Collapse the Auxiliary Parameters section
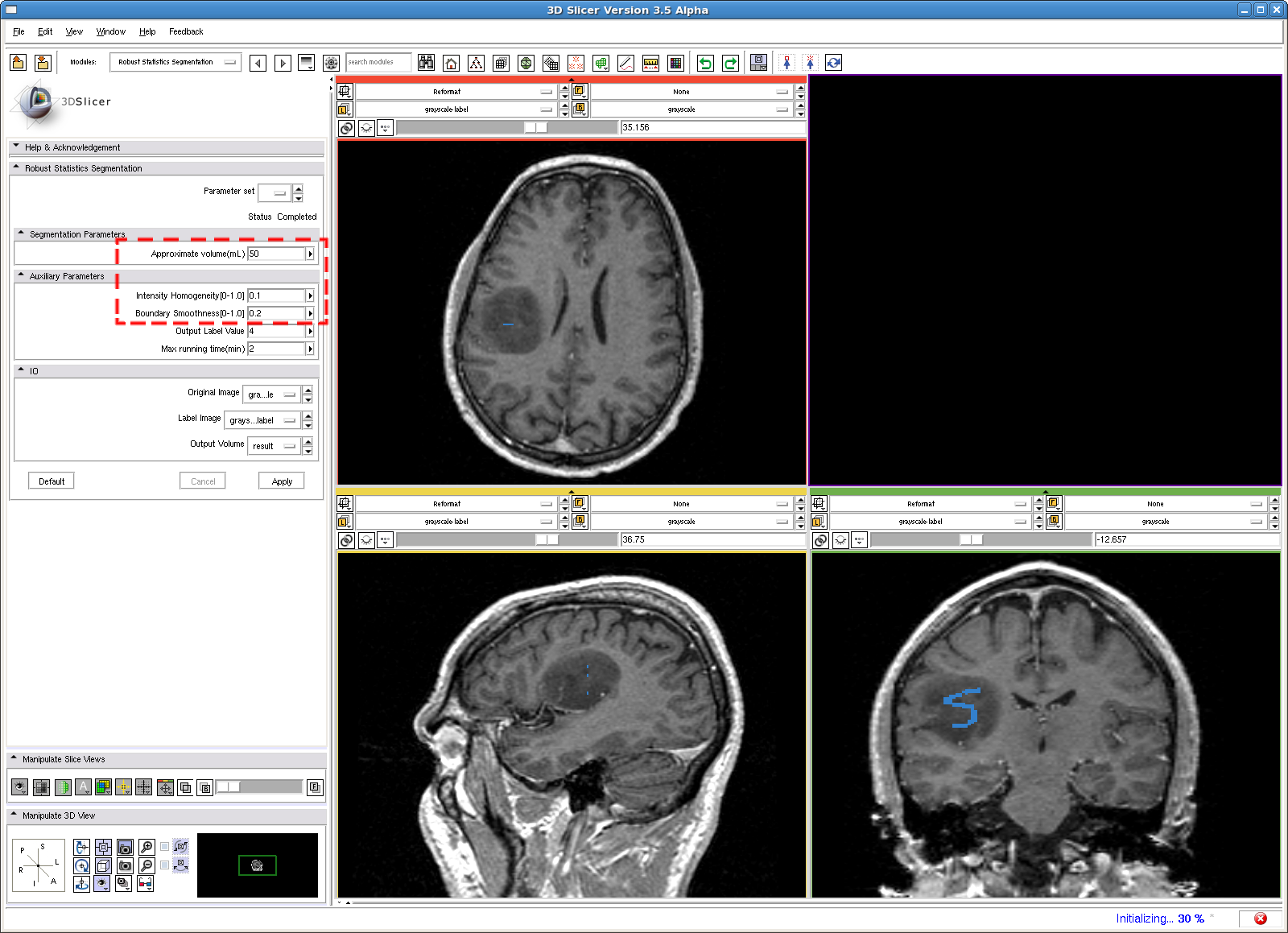This screenshot has height=933, width=1288. [21, 275]
